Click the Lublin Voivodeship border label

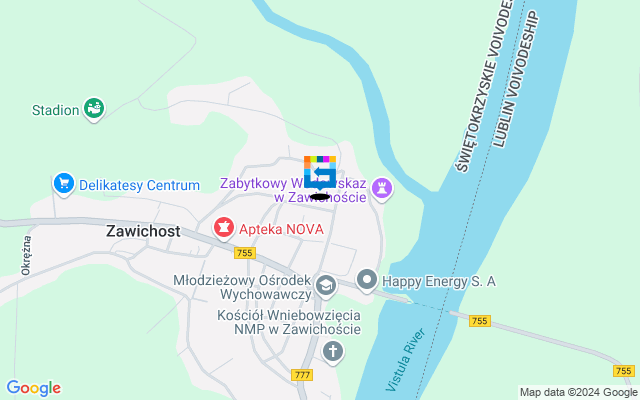click(x=515, y=79)
